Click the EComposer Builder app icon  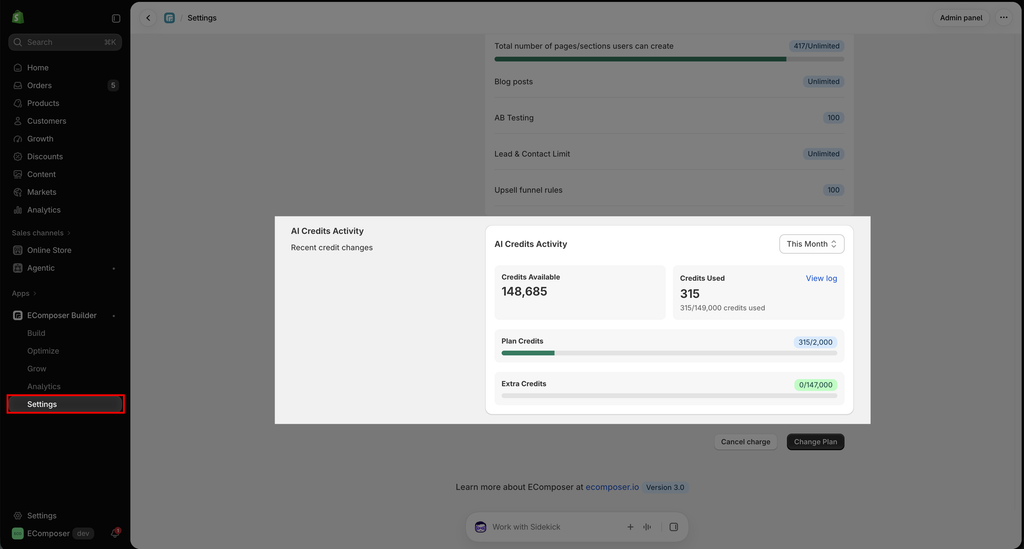tap(18, 315)
